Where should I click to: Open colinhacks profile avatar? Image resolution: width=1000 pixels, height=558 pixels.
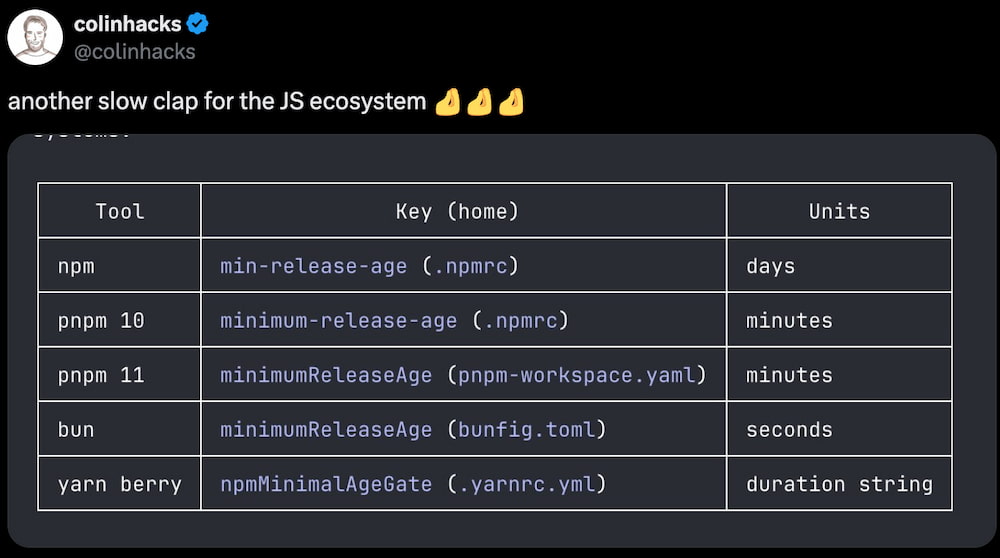tap(34, 37)
